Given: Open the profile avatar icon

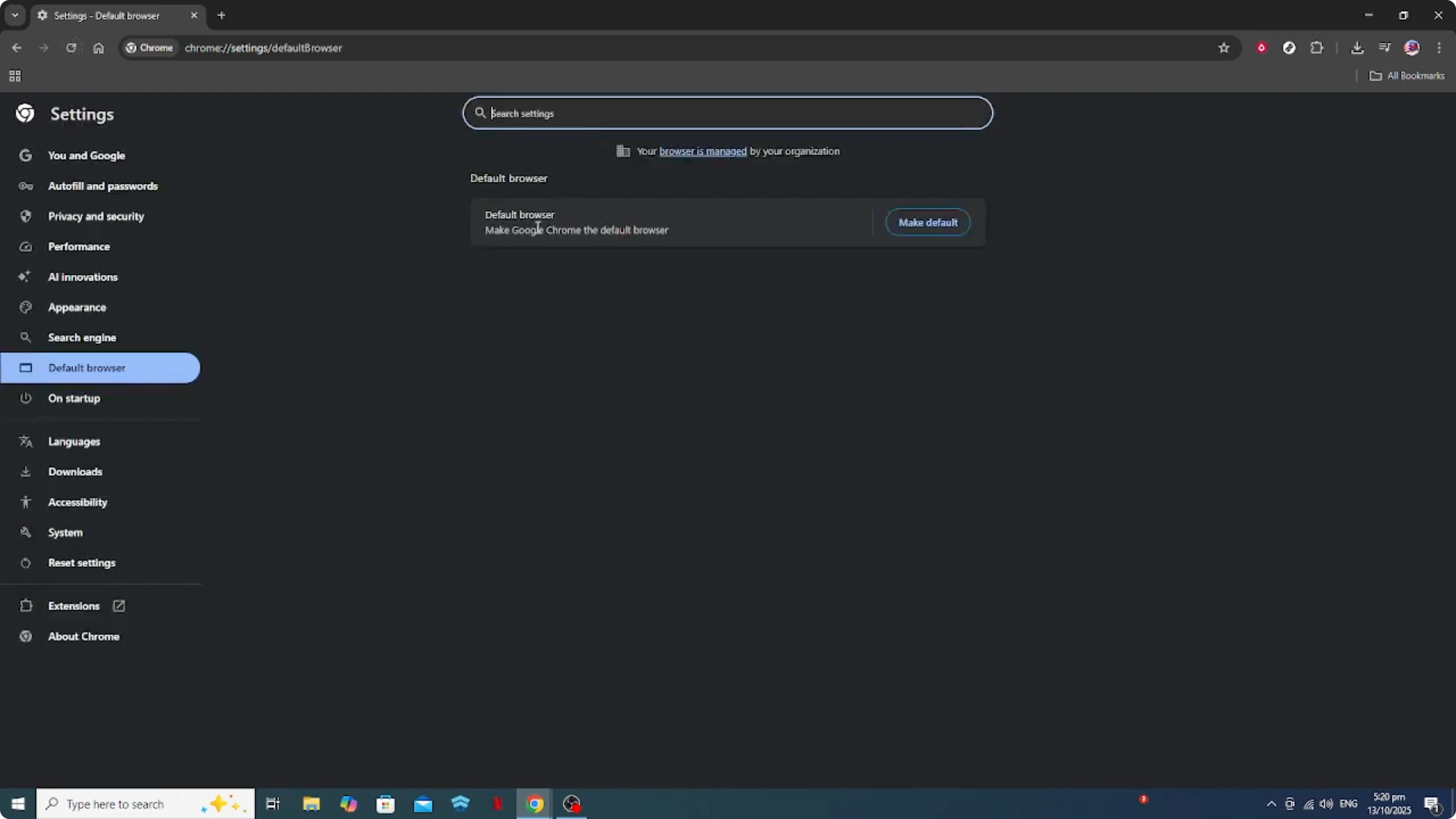Looking at the screenshot, I should coord(1411,48).
